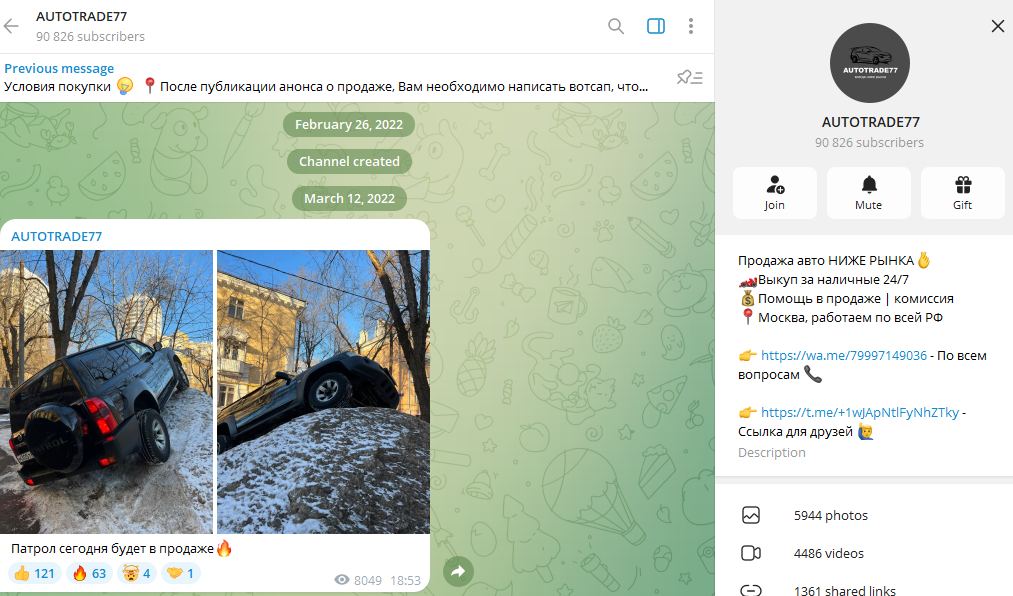This screenshot has height=596, width=1013.
Task: Open the 5944 photos section
Action: pyautogui.click(x=830, y=516)
